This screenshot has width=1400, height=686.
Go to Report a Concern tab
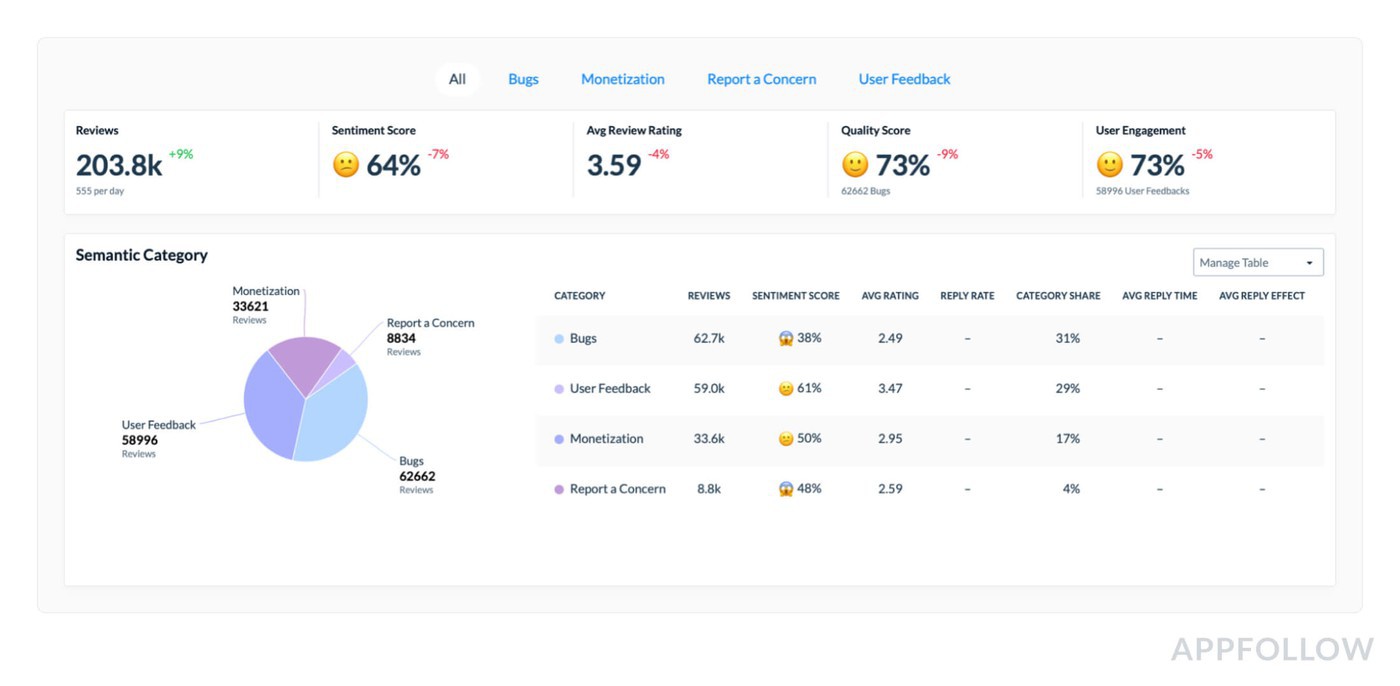[x=761, y=79]
